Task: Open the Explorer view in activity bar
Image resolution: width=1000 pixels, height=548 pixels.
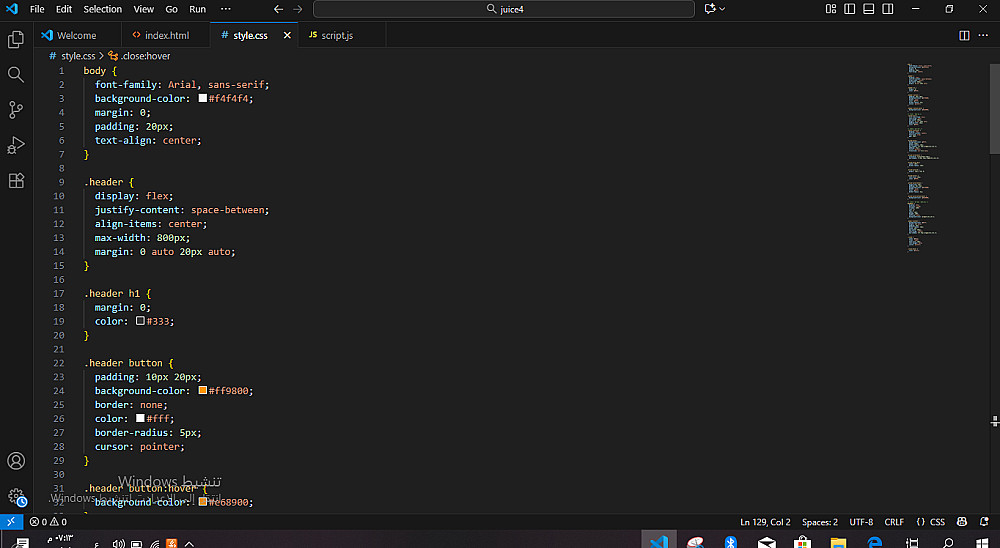Action: pyautogui.click(x=16, y=40)
